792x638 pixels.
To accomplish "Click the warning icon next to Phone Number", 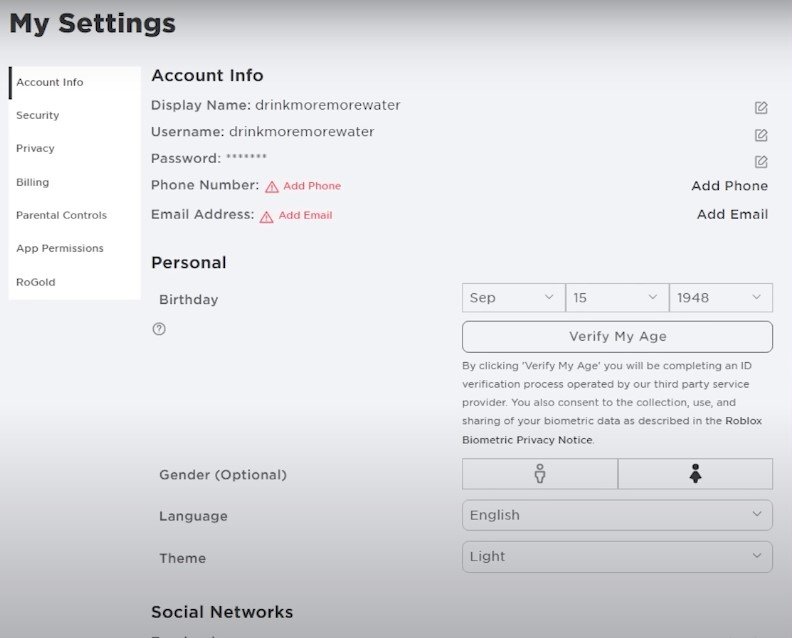I will tap(272, 187).
